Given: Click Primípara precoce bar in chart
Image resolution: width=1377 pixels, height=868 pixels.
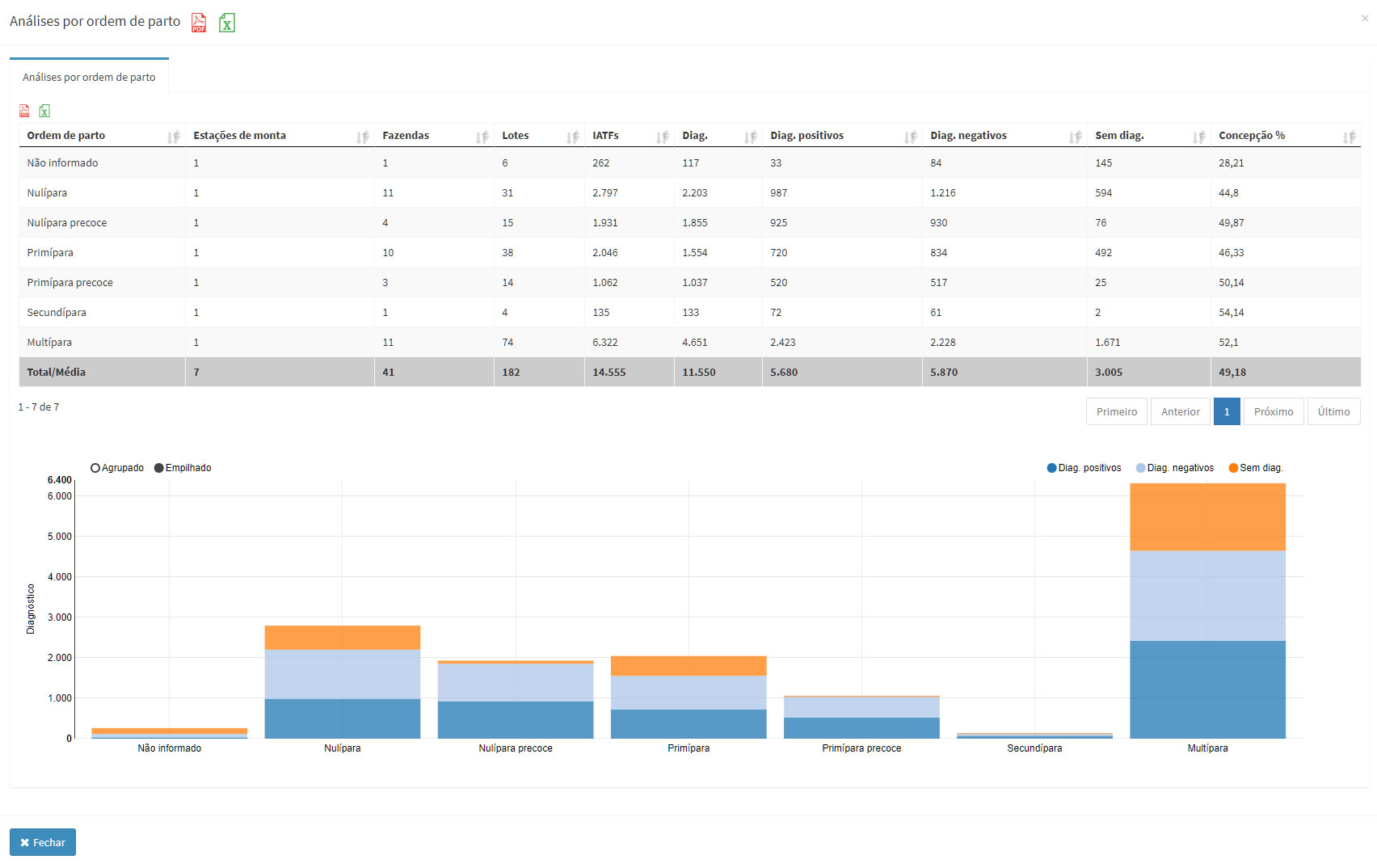Looking at the screenshot, I should [861, 717].
